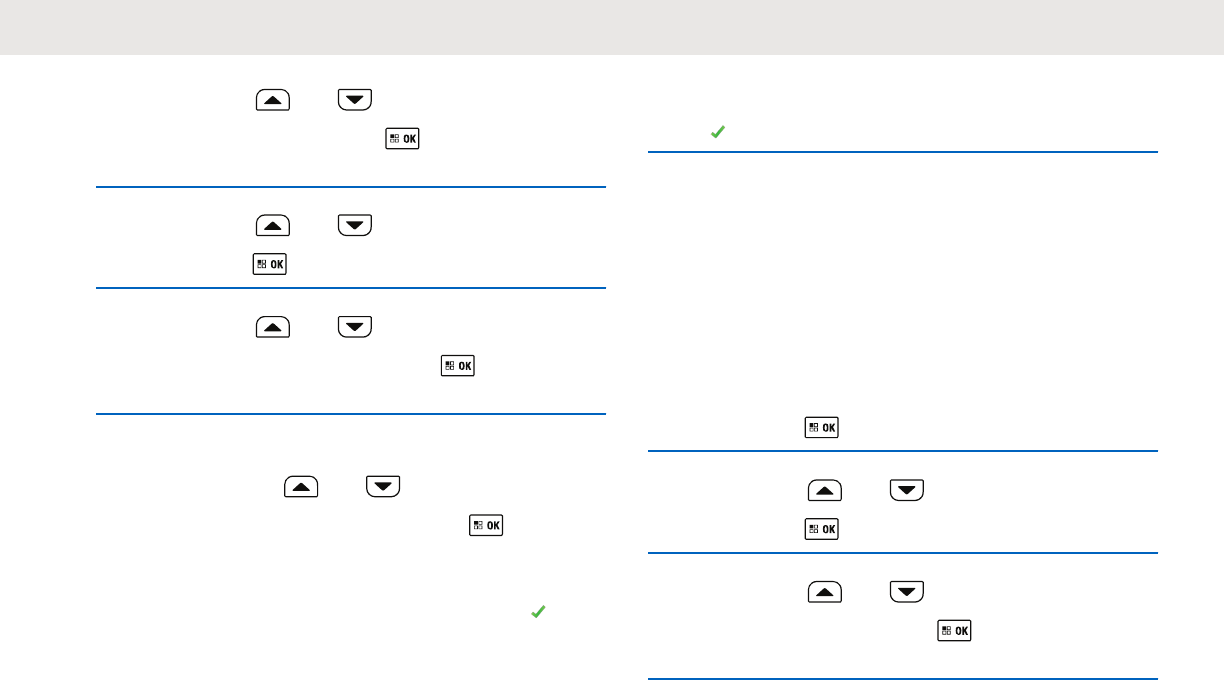Click the upper down arrow in right column
The height and width of the screenshot is (680, 1224).
[x=907, y=491]
